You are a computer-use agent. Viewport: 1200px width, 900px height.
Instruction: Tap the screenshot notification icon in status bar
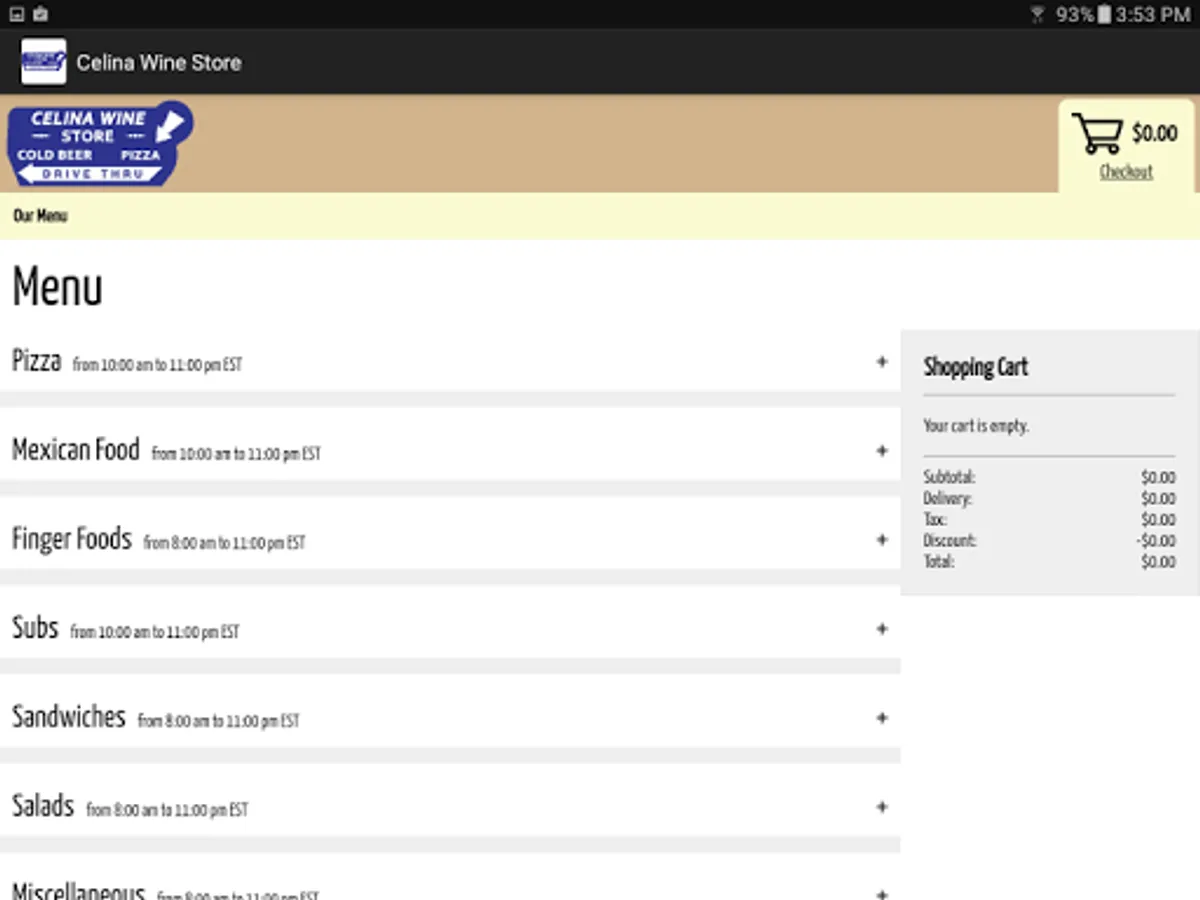click(17, 14)
